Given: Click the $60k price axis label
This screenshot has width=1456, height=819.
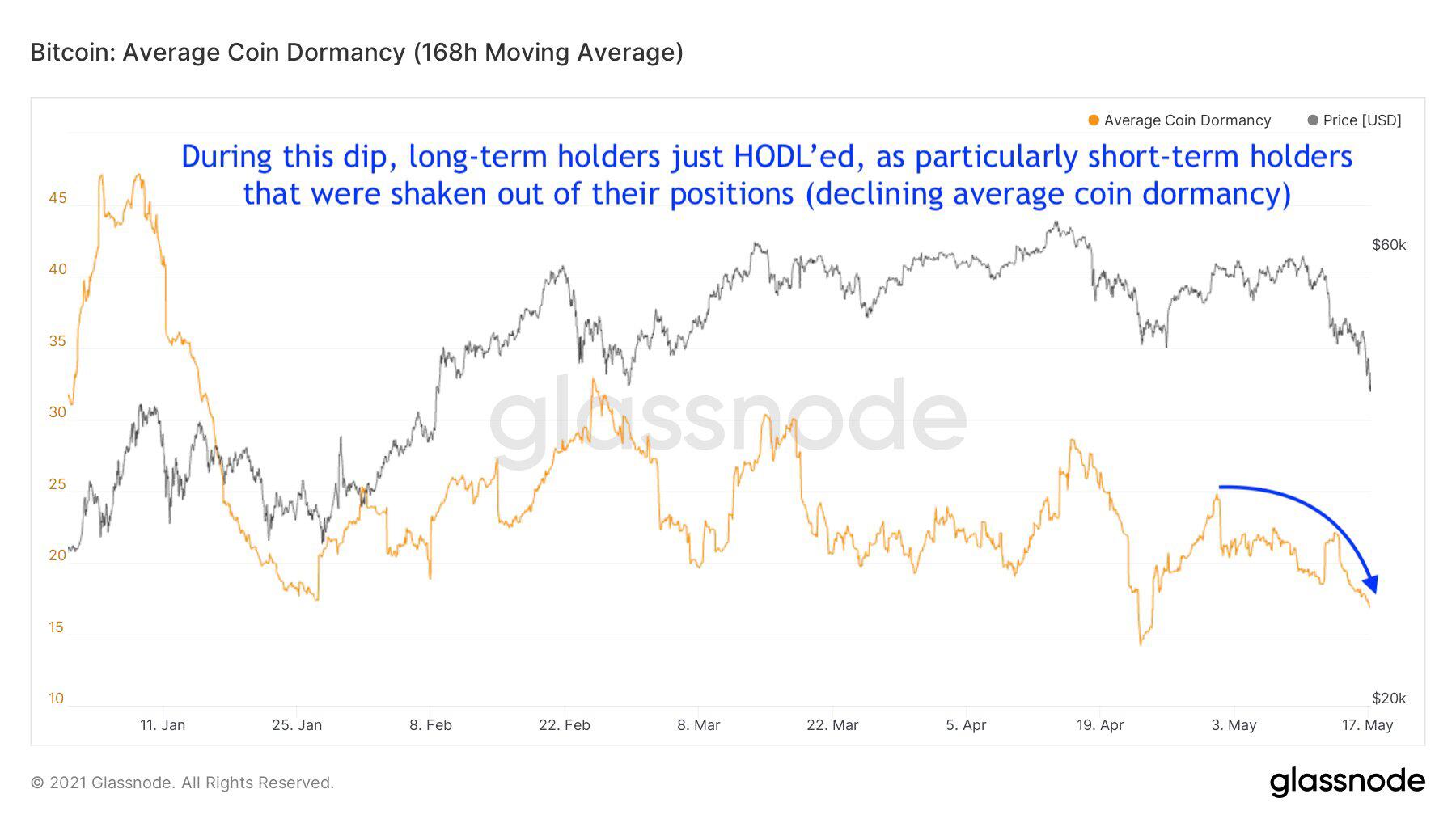Looking at the screenshot, I should [x=1389, y=245].
